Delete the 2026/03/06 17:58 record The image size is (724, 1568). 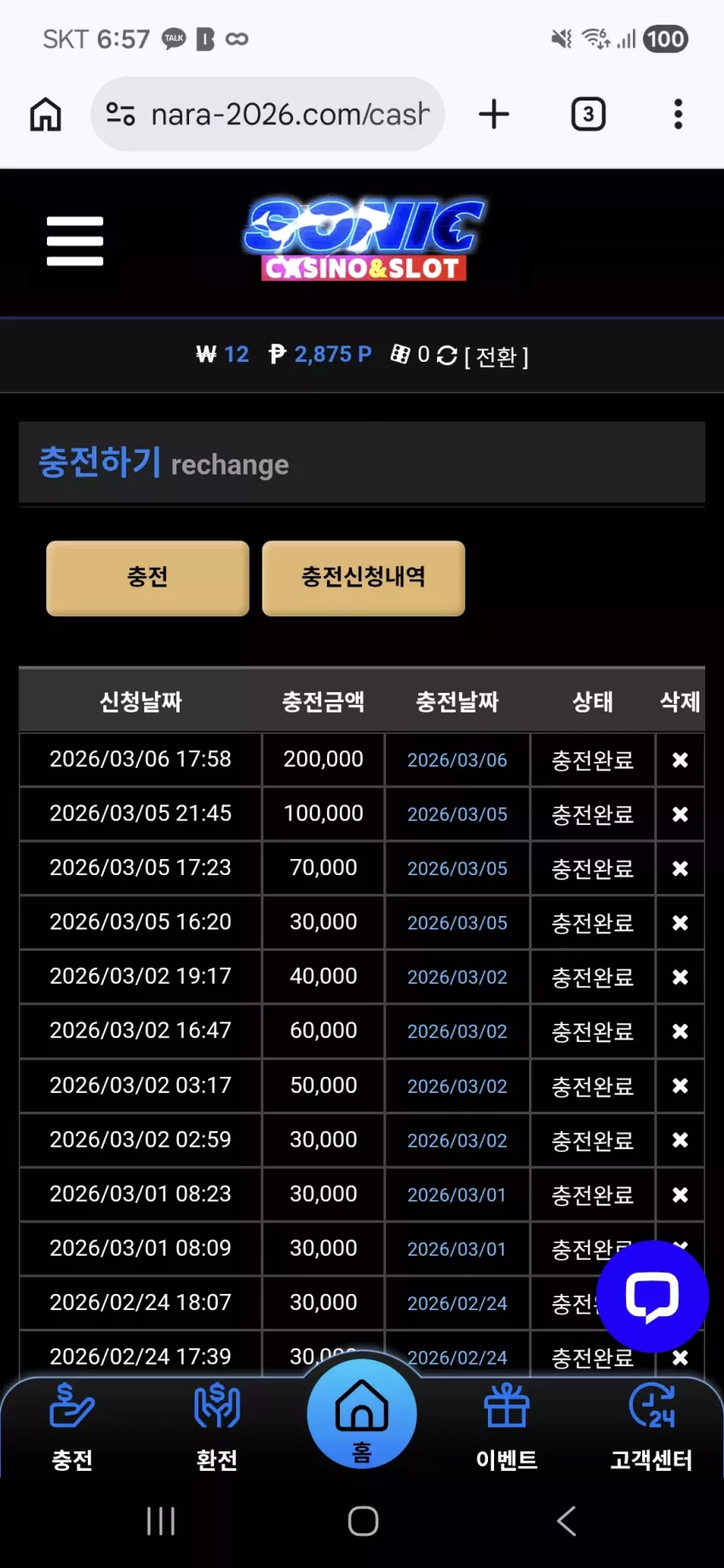pyautogui.click(x=680, y=760)
